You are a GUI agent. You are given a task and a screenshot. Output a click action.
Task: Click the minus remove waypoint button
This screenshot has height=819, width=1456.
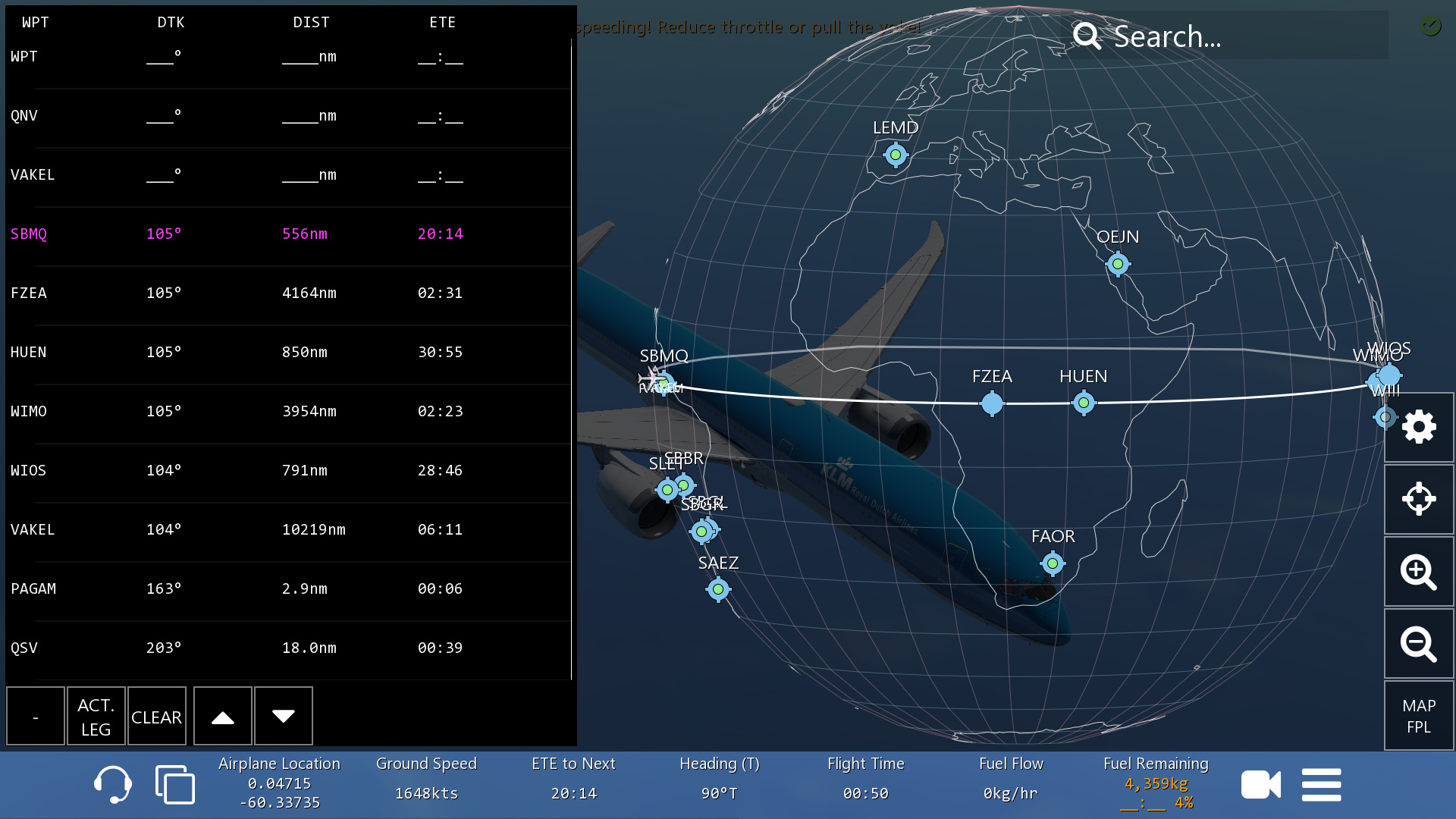36,717
